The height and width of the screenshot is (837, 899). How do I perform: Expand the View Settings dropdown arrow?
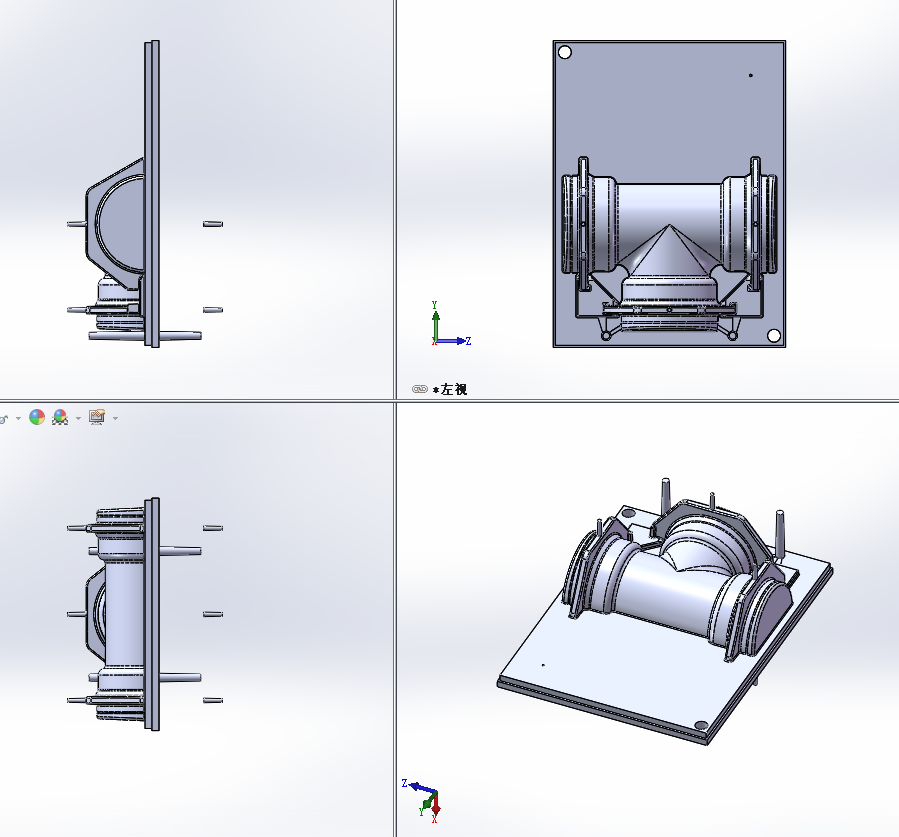click(x=115, y=418)
